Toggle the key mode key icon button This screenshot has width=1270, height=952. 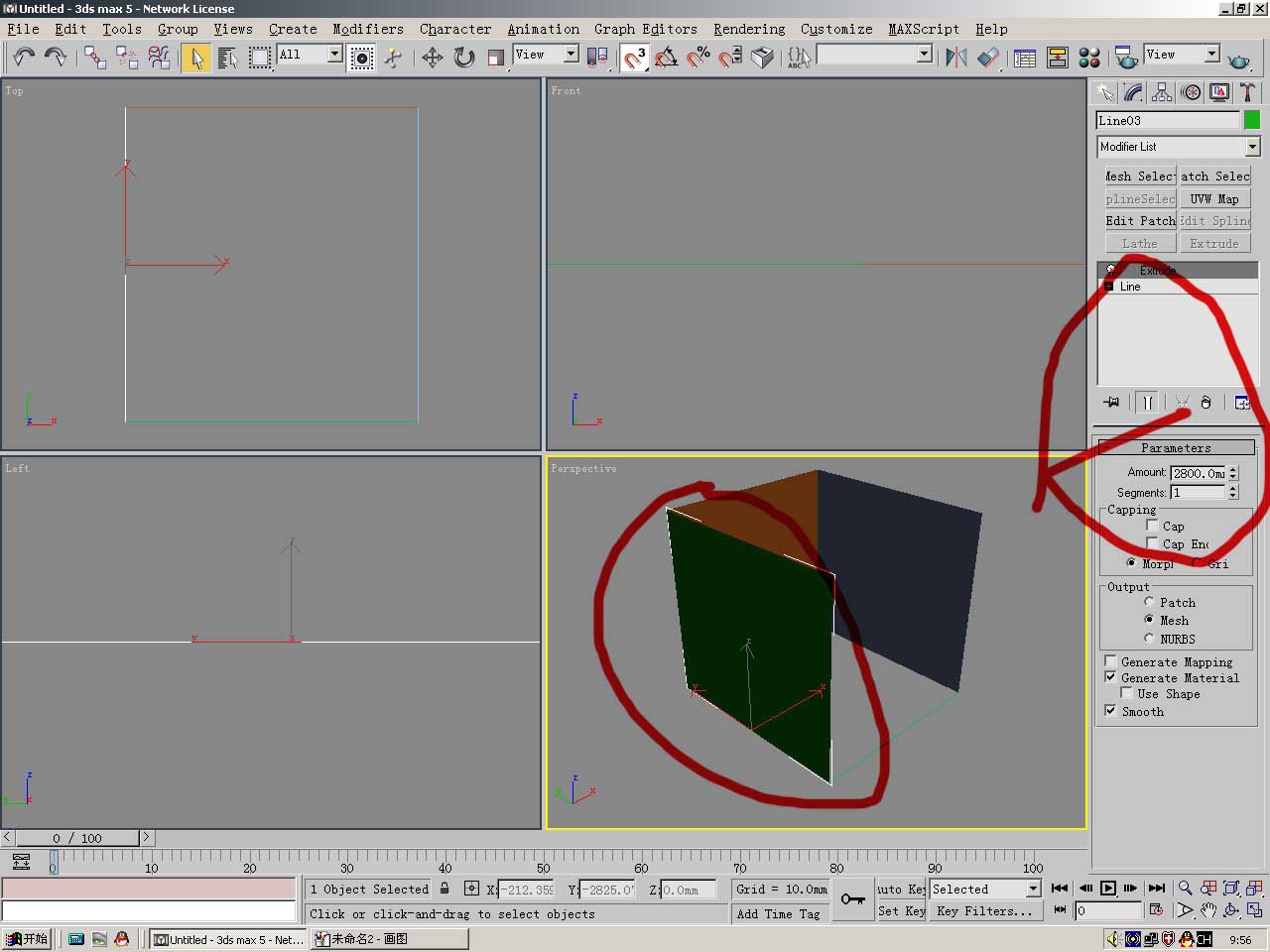(x=853, y=899)
